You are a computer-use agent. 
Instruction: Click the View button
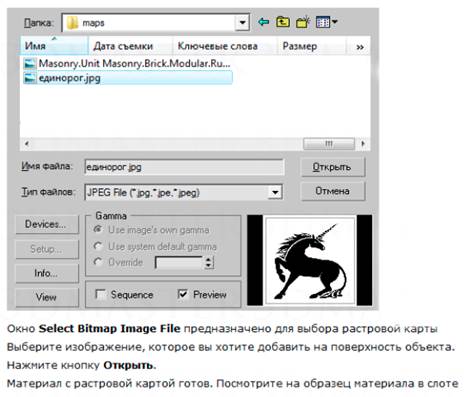coord(47,297)
